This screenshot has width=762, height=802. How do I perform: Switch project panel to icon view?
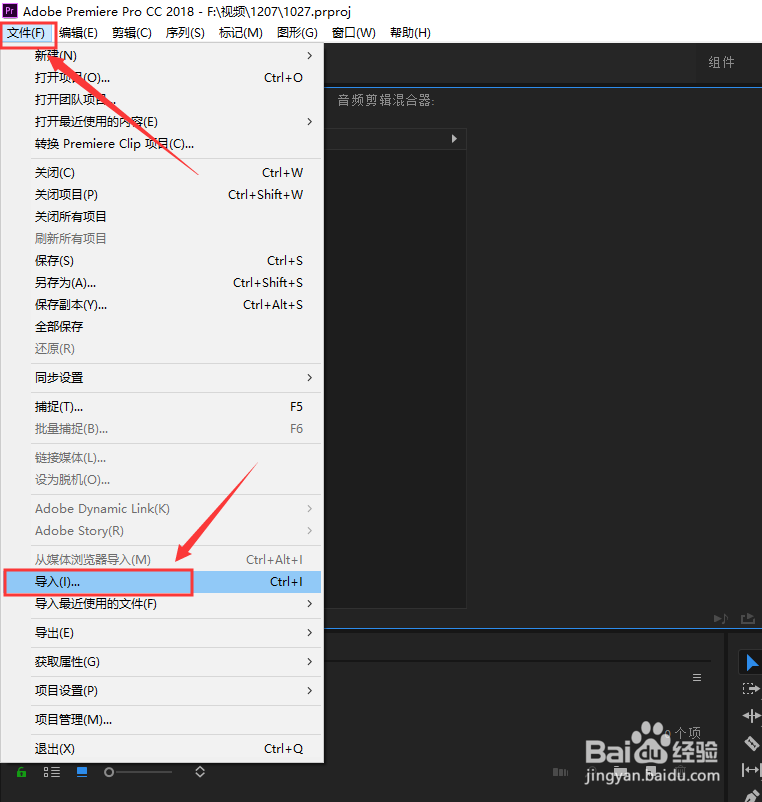pos(82,772)
